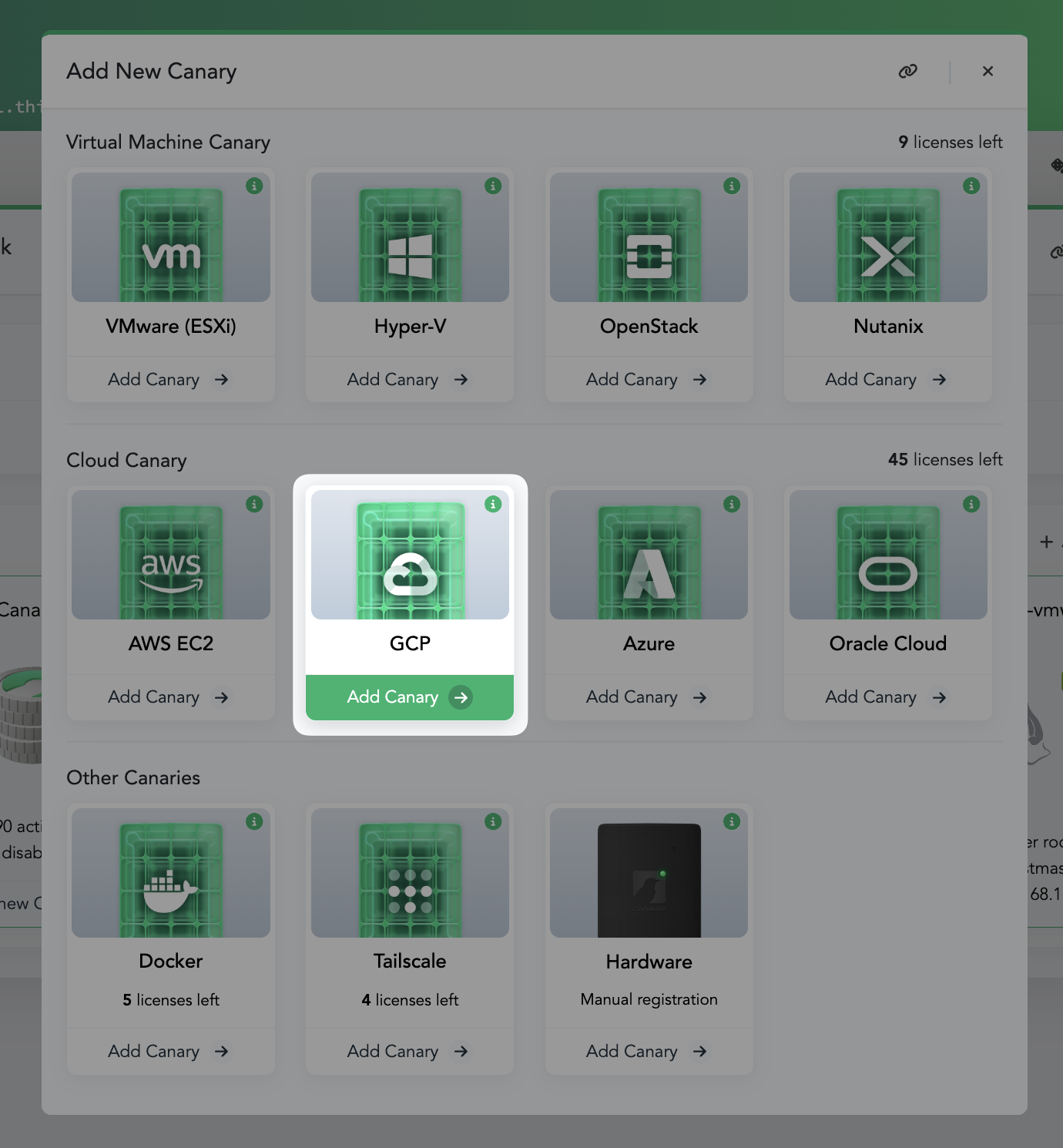Open info icon on VMware (ESXi) card
The width and height of the screenshot is (1063, 1148).
[254, 186]
